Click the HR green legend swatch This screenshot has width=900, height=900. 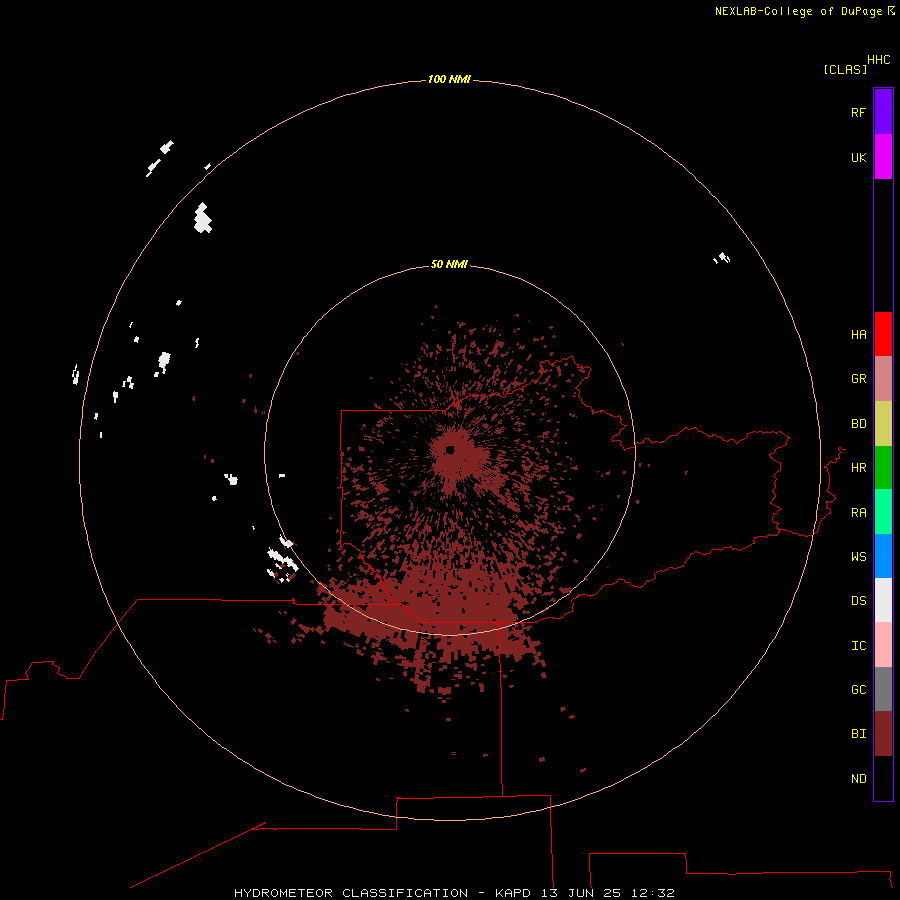tap(883, 468)
